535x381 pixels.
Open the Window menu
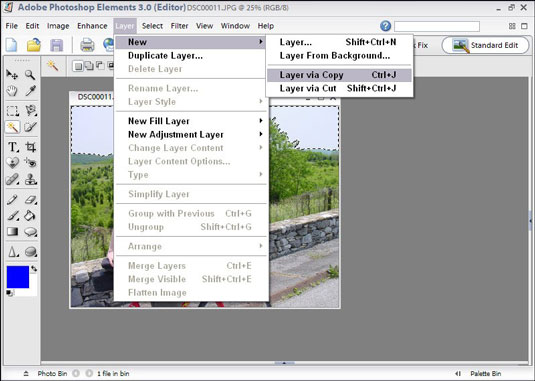pos(235,26)
